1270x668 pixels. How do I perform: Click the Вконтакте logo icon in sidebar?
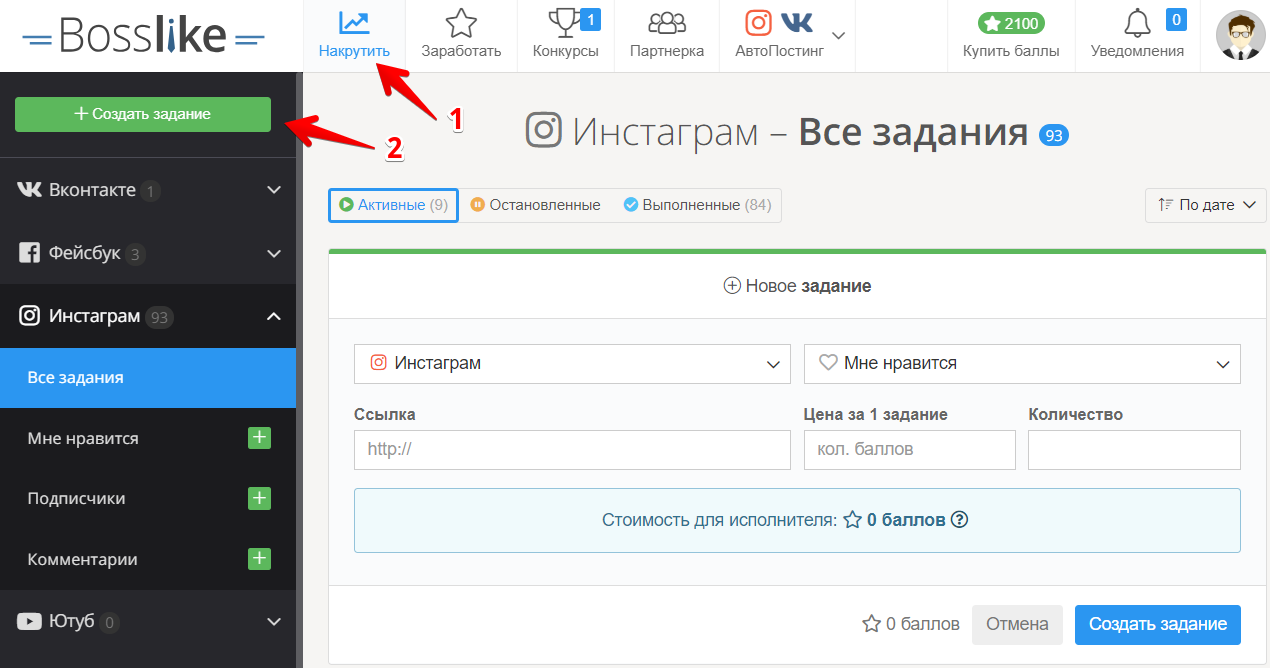coord(30,190)
